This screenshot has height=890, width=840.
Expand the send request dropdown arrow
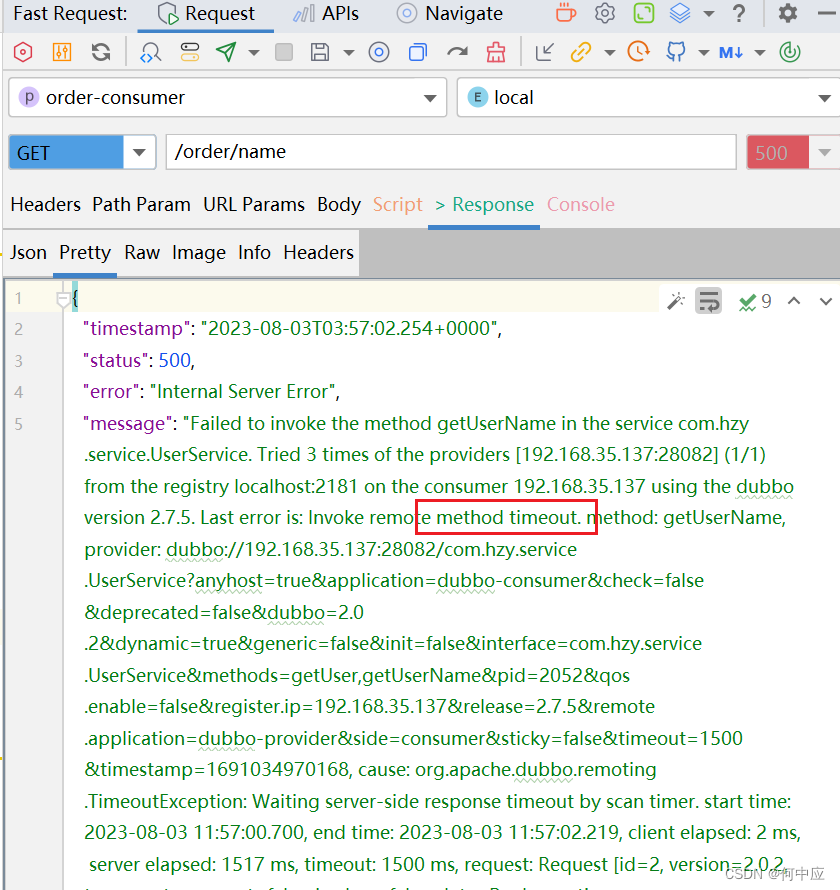click(254, 53)
